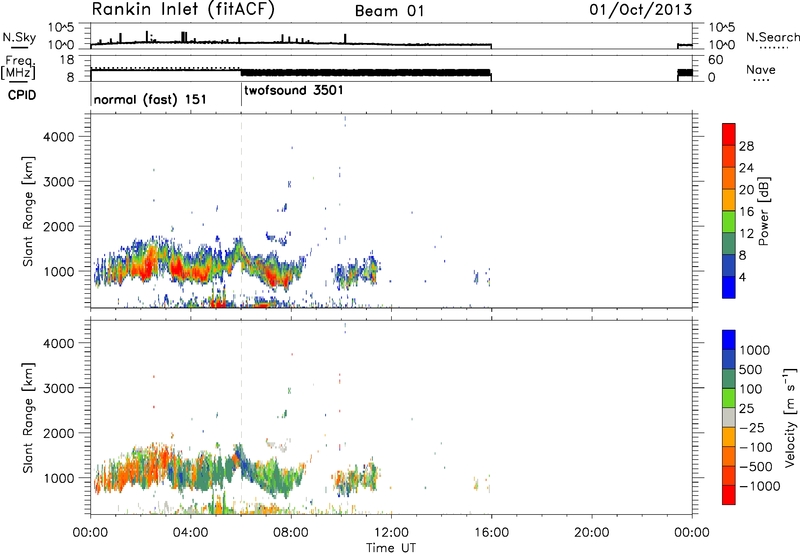Select the 'N.Sky' legend label
The height and width of the screenshot is (554, 800).
[19, 37]
